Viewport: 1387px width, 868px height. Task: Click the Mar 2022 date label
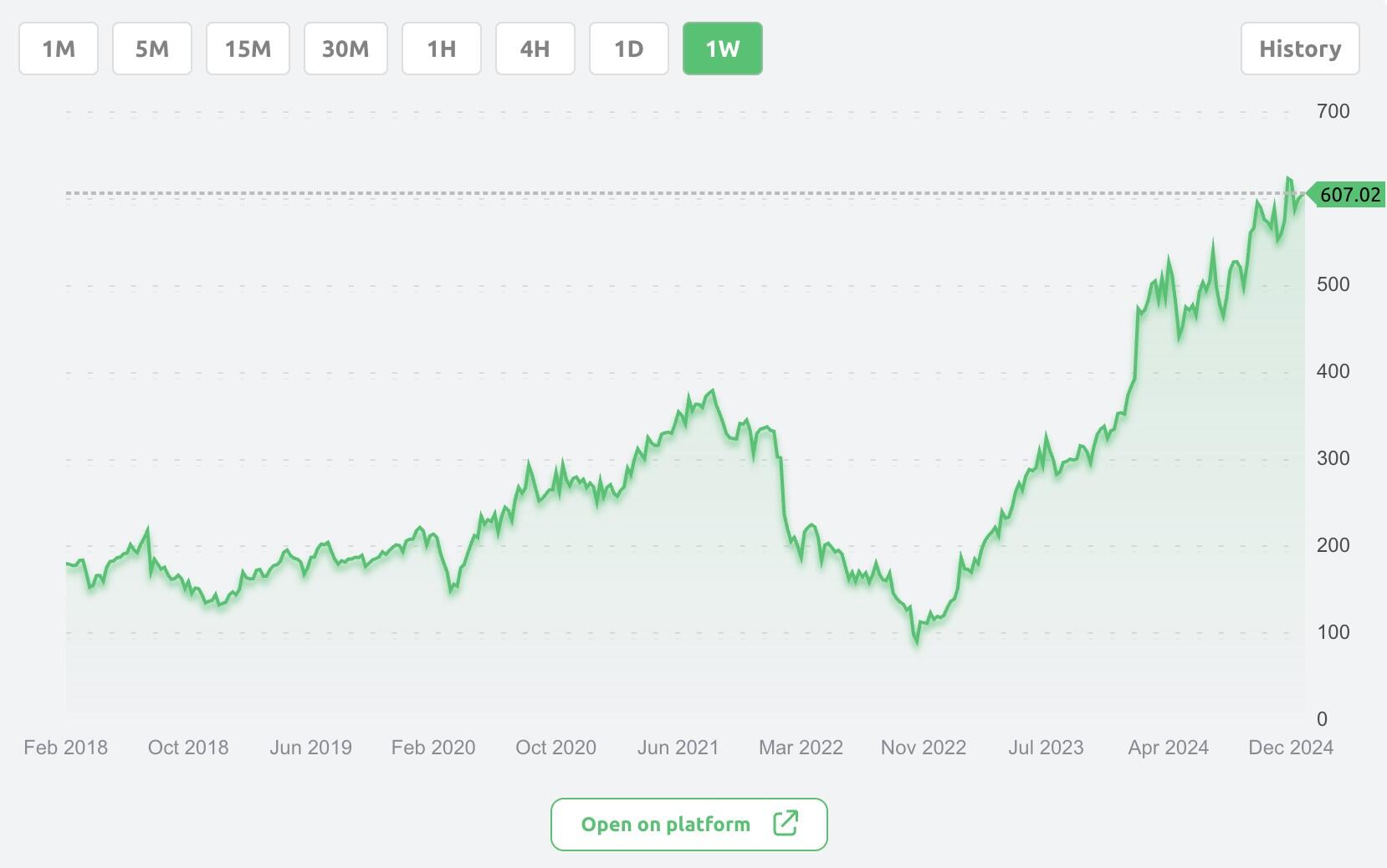(x=801, y=748)
